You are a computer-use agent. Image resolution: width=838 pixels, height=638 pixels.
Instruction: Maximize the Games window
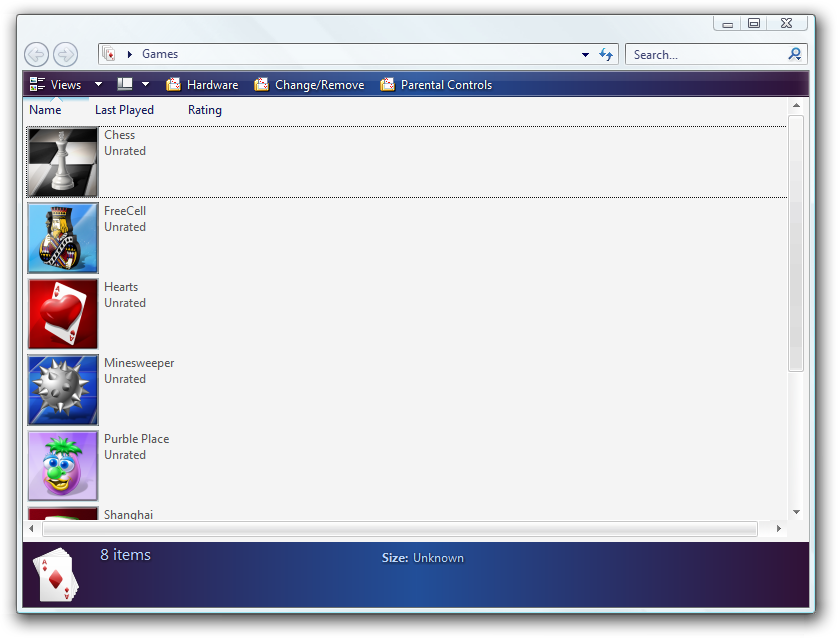pos(754,23)
